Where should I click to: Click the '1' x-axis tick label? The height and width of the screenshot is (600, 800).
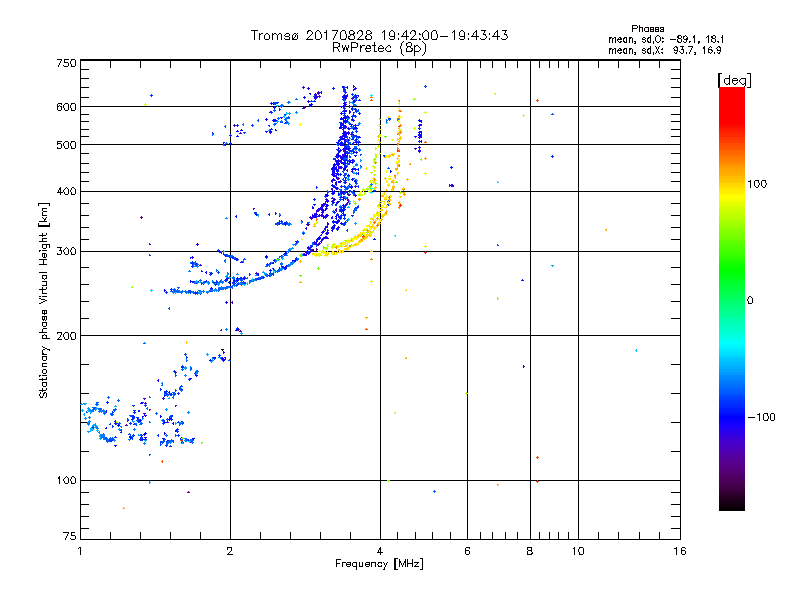point(80,551)
